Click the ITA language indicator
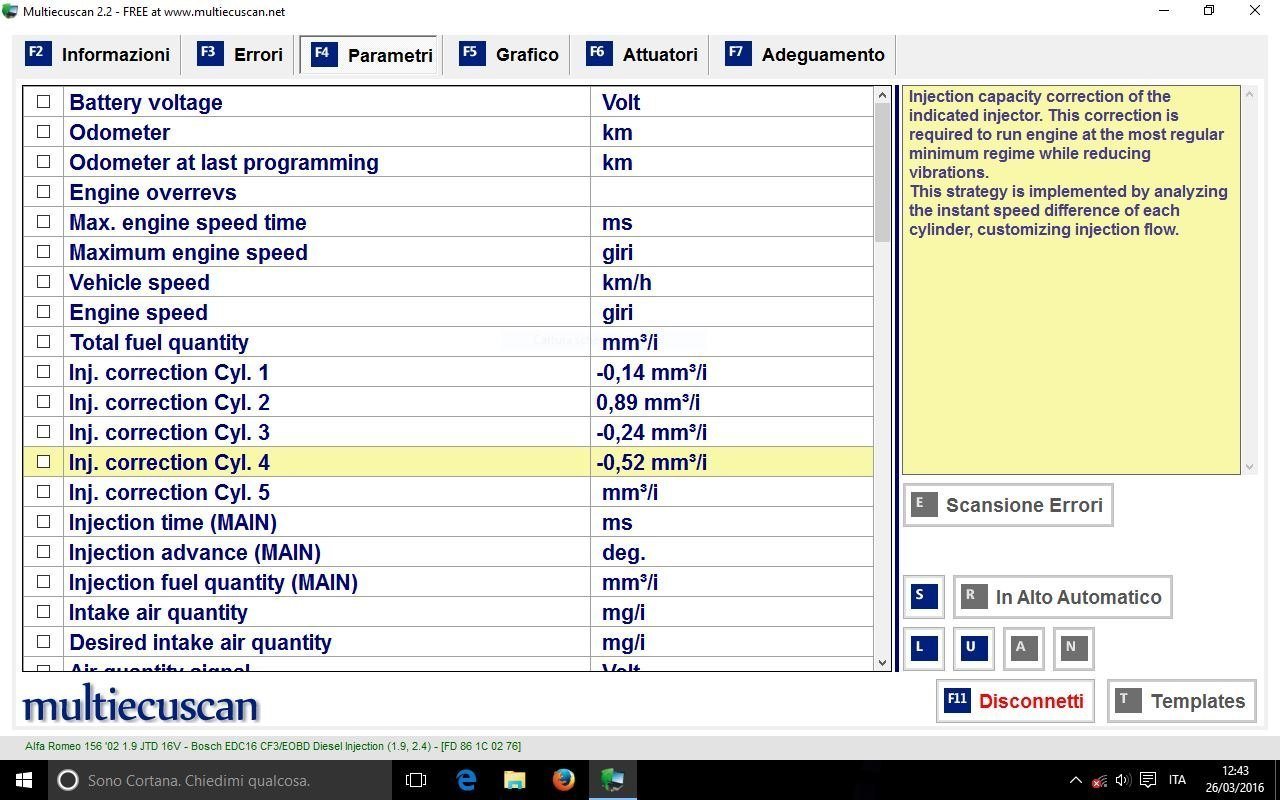1280x800 pixels. coord(1177,780)
